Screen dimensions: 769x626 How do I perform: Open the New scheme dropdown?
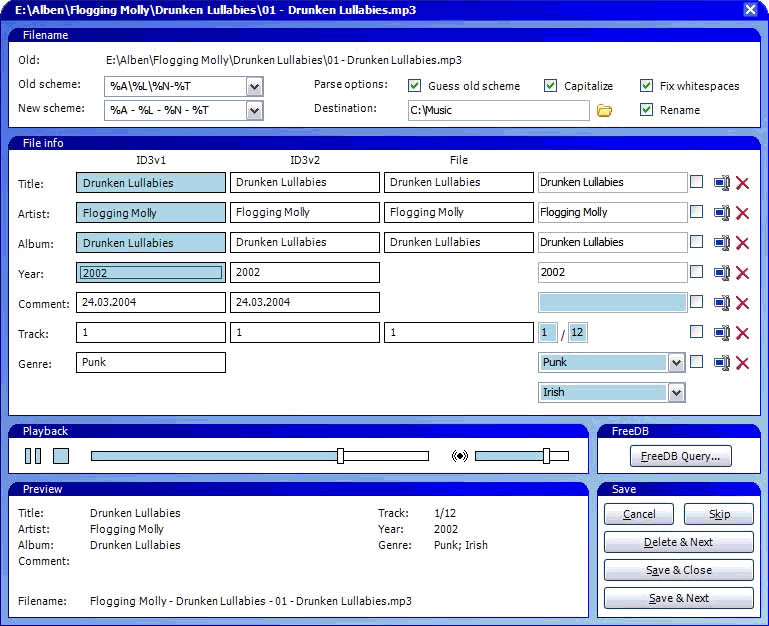coord(254,111)
